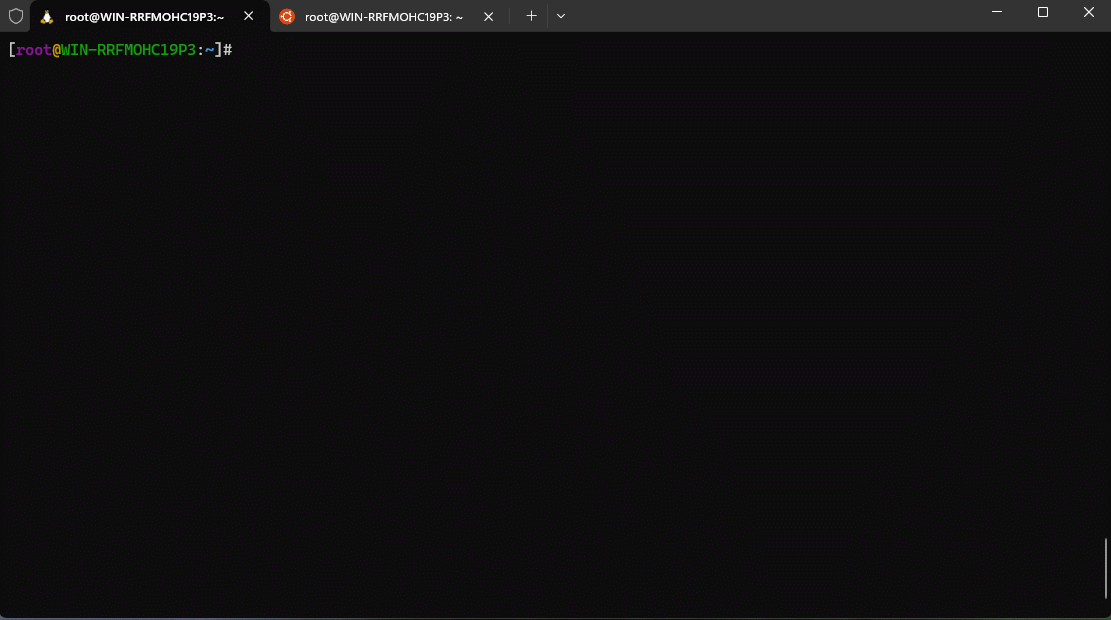1111x620 pixels.
Task: Click the opening bracket of the prompt
Action: click(11, 50)
